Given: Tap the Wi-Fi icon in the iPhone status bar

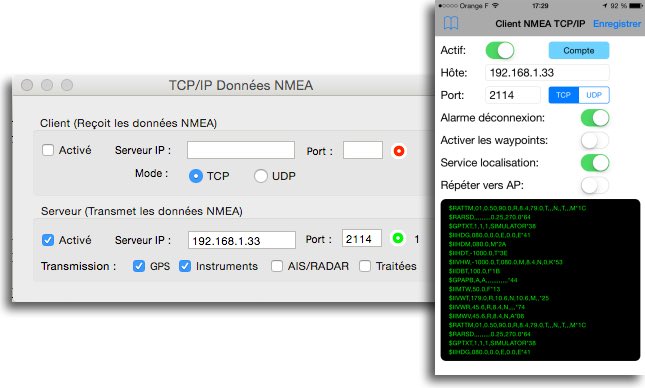Looking at the screenshot, I should click(x=495, y=6).
